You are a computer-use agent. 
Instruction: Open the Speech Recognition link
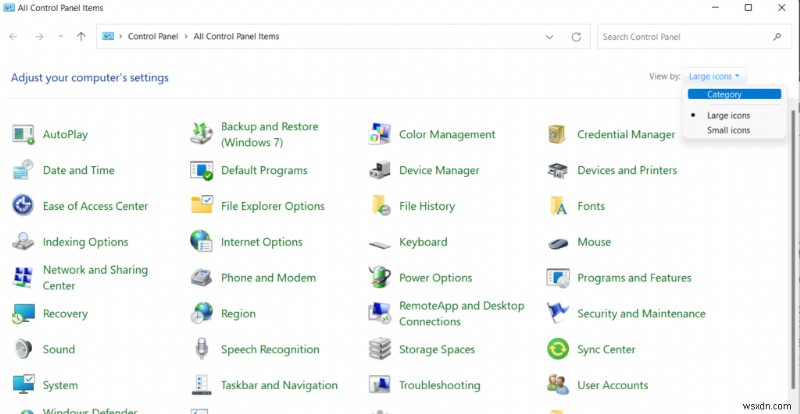coord(270,350)
